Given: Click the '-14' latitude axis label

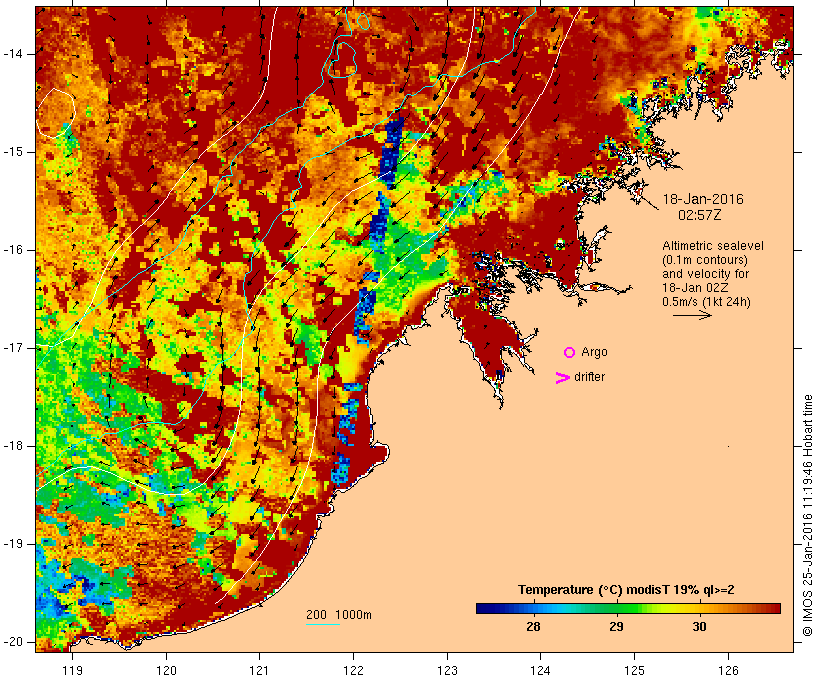Looking at the screenshot, I should (x=12, y=54).
